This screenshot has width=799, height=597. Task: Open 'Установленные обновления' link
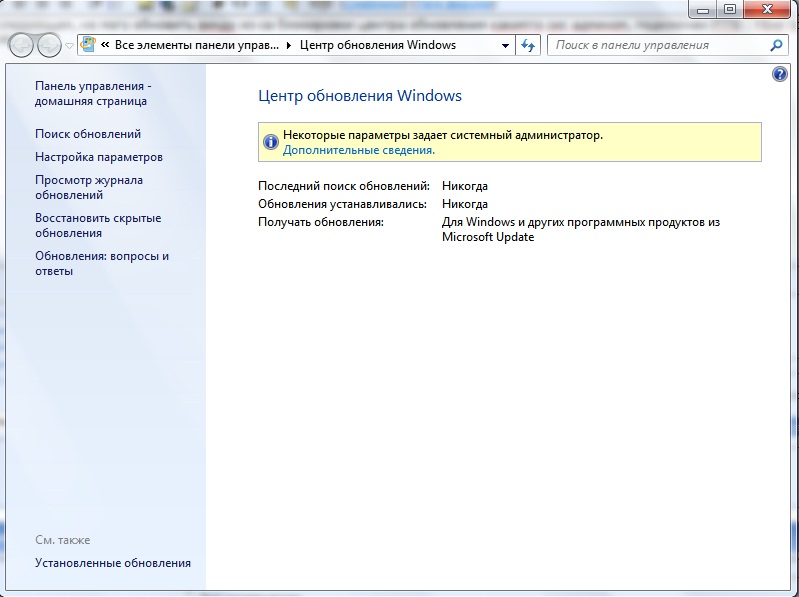pyautogui.click(x=113, y=563)
